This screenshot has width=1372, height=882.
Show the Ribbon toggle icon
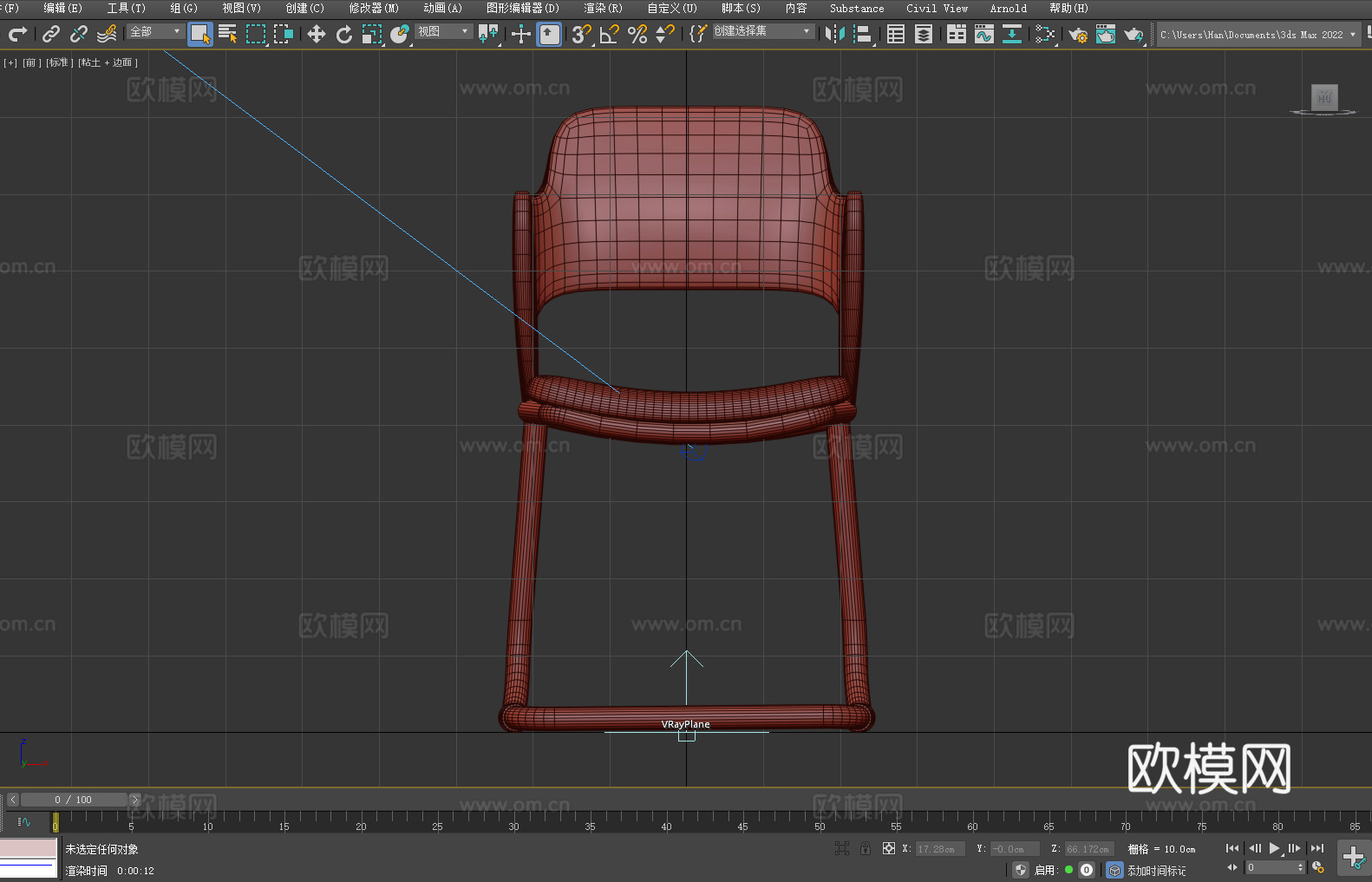tap(957, 34)
